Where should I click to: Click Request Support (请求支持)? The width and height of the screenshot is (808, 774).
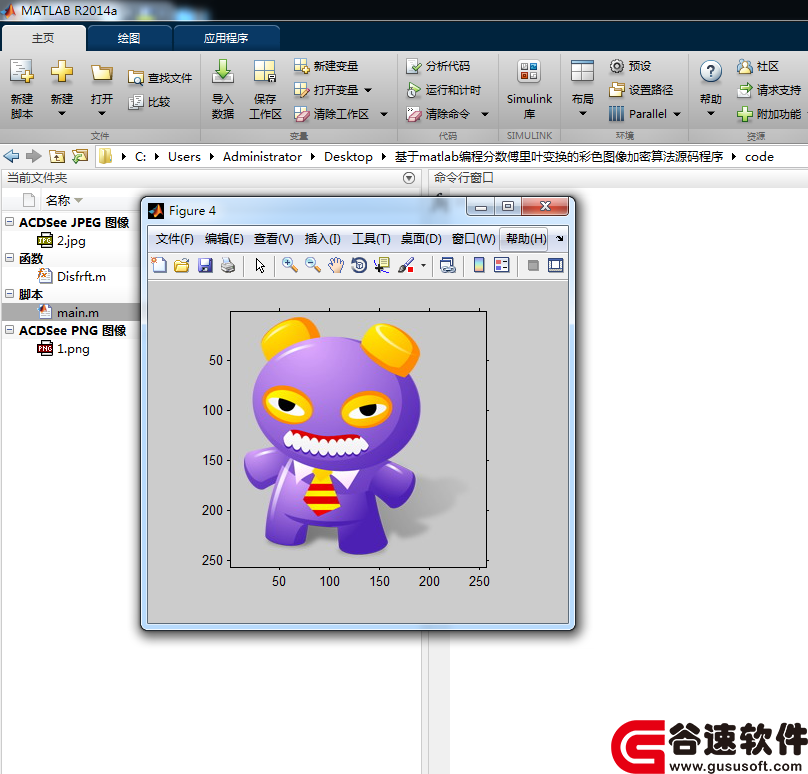click(x=769, y=90)
